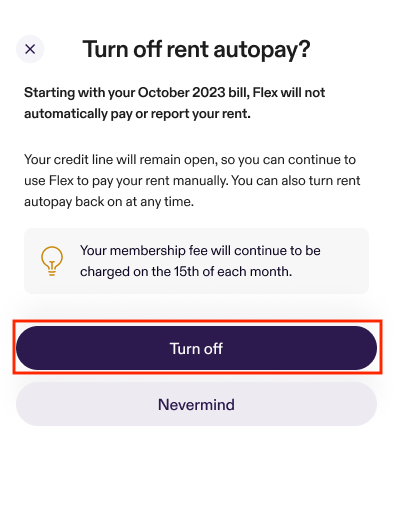Click the 'Starting with your October 2023 bill' line
This screenshot has width=393, height=506.
pyautogui.click(x=174, y=93)
